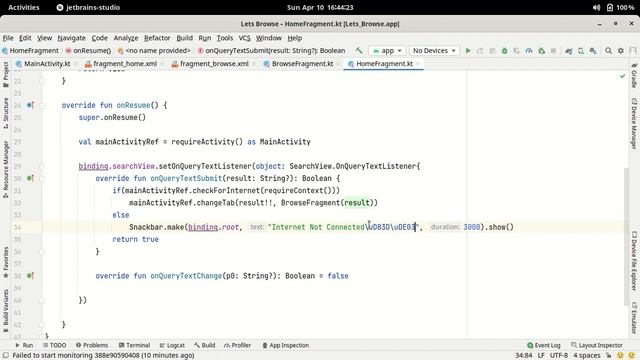The width and height of the screenshot is (640, 360).
Task: Click override gutter marker at line 30
Action: pyautogui.click(x=30, y=178)
